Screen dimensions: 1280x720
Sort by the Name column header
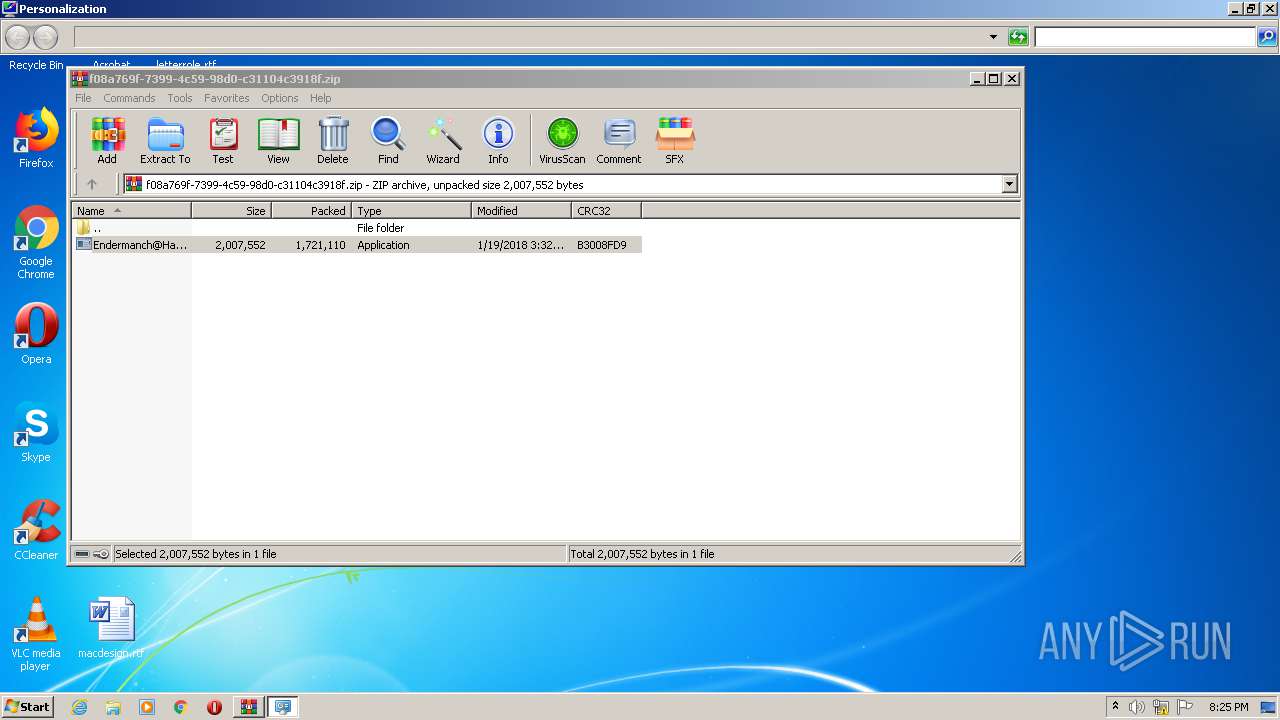point(132,210)
